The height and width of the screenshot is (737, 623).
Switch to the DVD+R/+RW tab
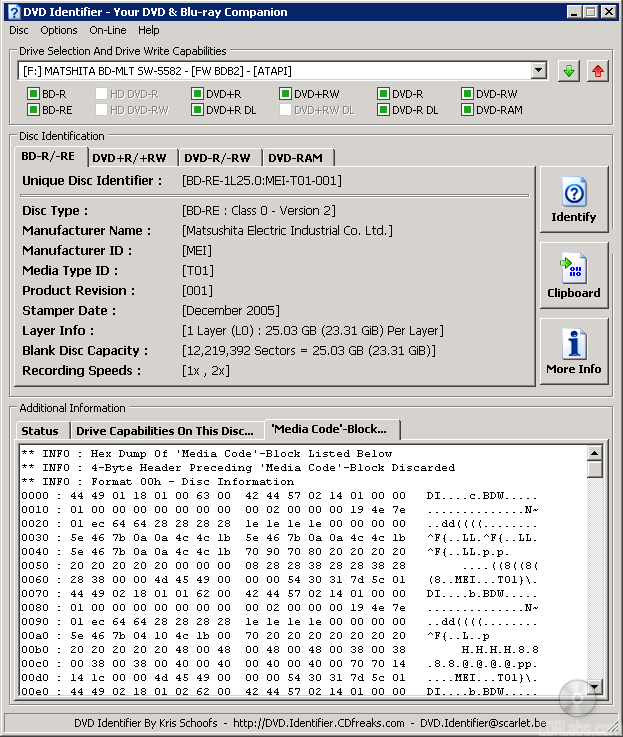[x=130, y=158]
